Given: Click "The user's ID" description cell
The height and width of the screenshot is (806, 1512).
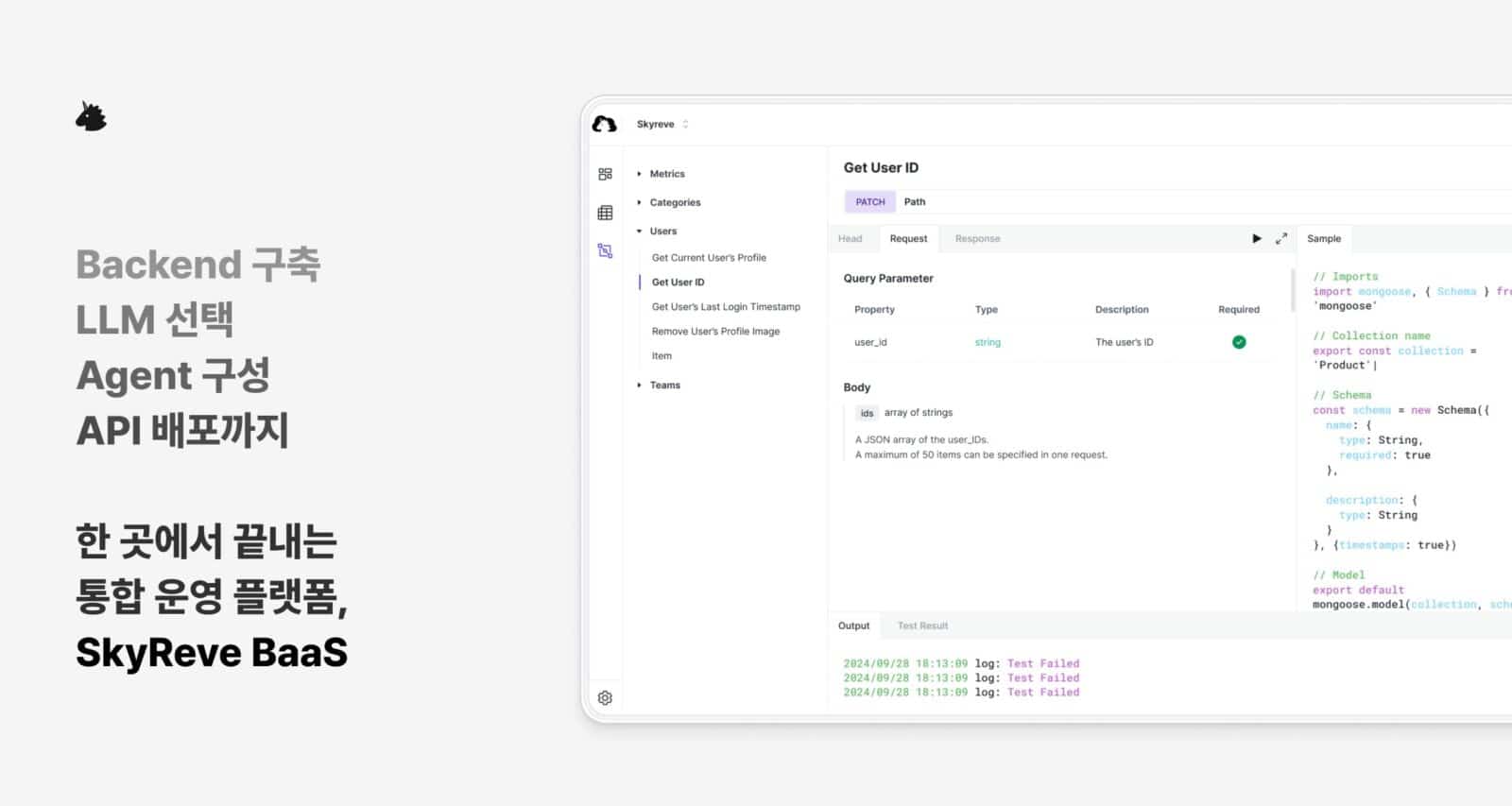Looking at the screenshot, I should [1124, 342].
